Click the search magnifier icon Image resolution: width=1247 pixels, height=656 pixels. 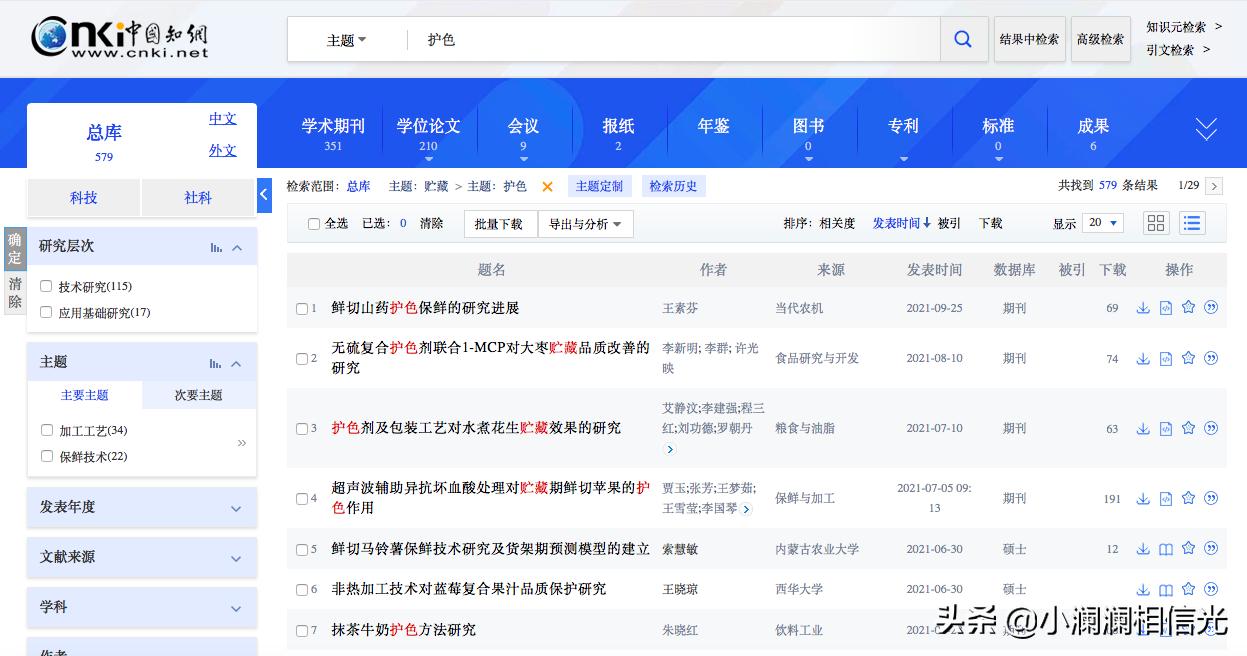tap(962, 38)
